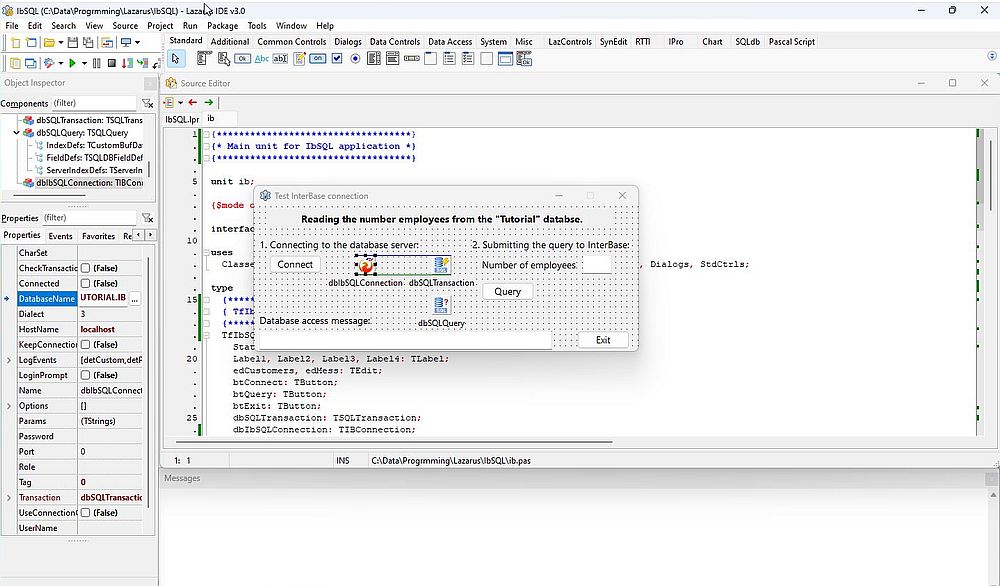1000x586 pixels.
Task: Toggle the Connected property checkbox
Action: tap(85, 284)
